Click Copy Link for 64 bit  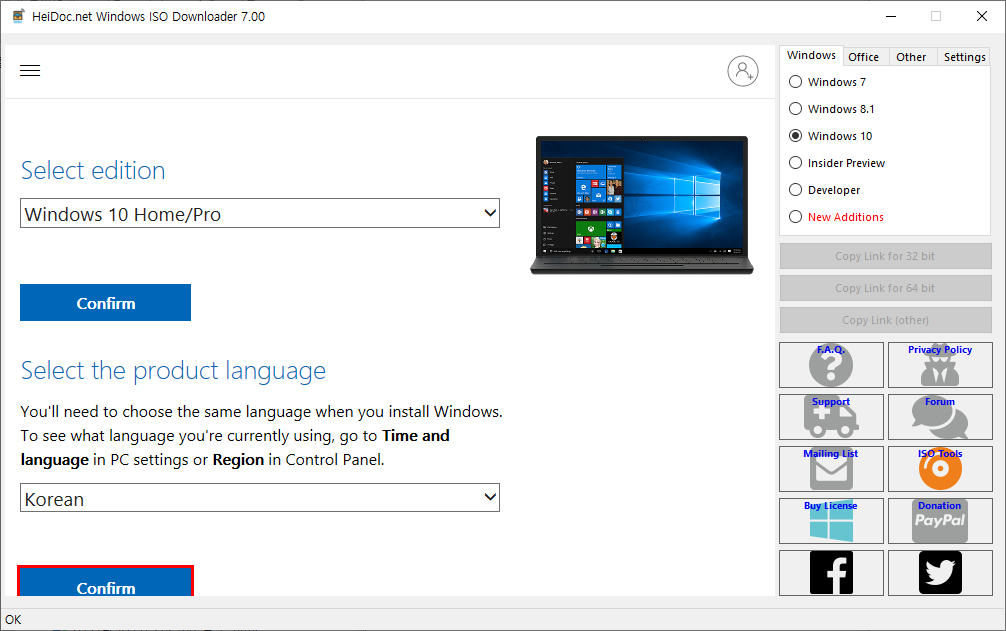[x=885, y=288]
